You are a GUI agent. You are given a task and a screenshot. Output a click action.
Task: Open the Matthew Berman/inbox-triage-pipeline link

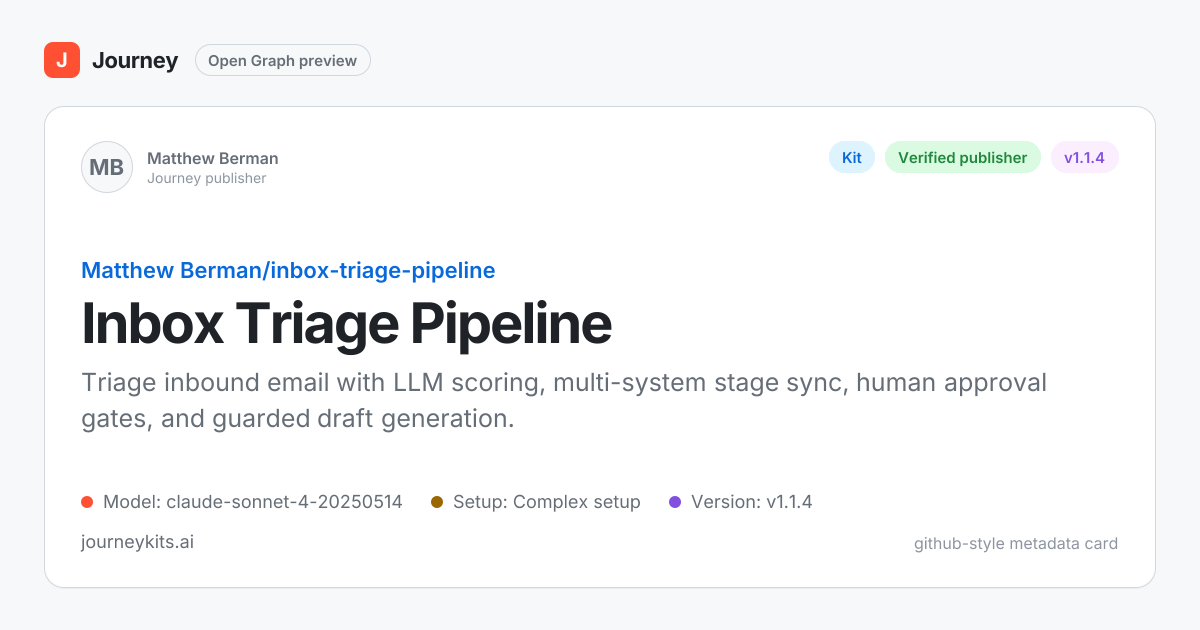pyautogui.click(x=288, y=270)
